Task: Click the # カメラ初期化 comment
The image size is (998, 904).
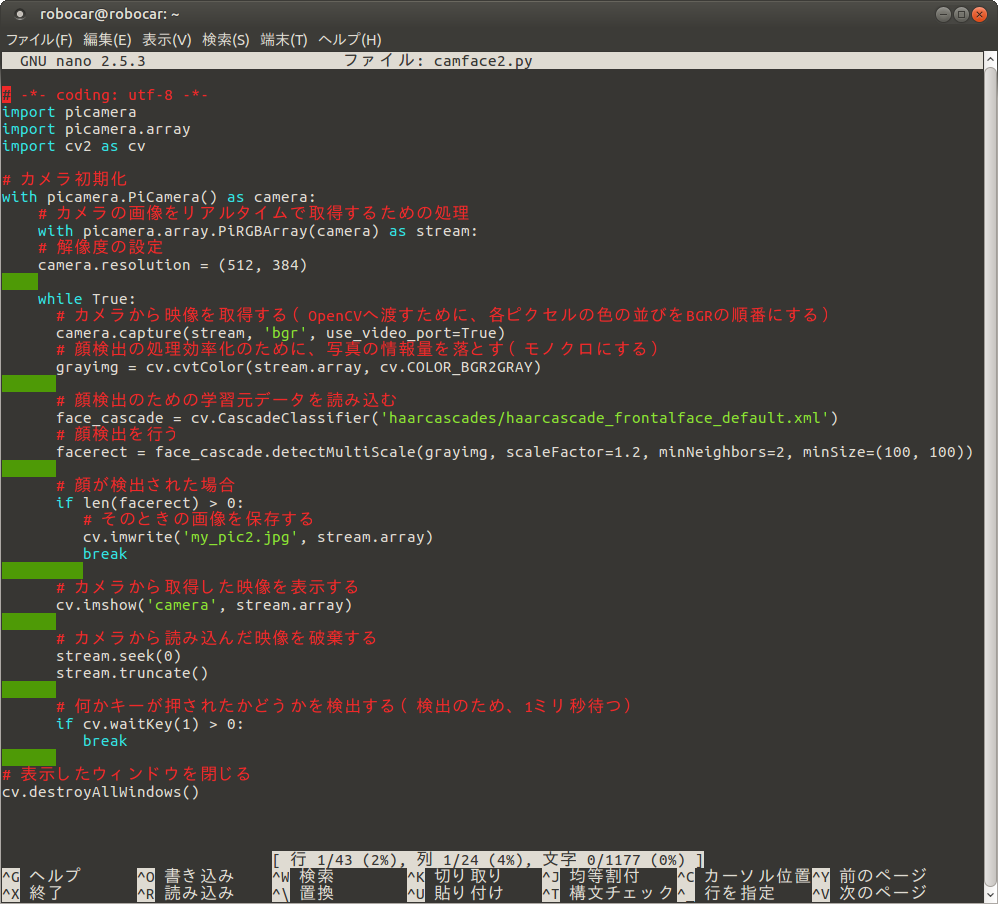Action: (x=64, y=180)
